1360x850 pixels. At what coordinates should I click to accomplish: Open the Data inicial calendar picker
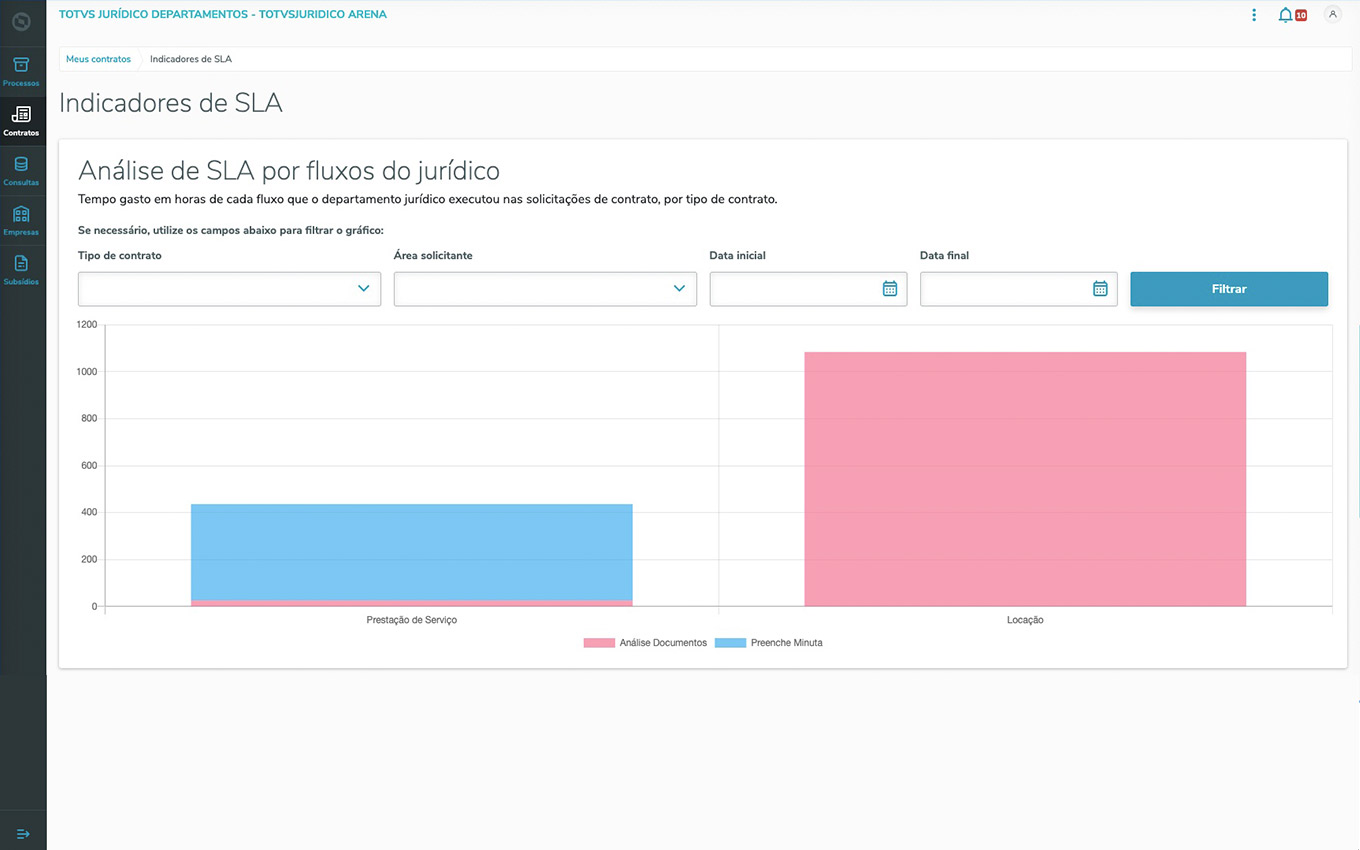pos(889,289)
